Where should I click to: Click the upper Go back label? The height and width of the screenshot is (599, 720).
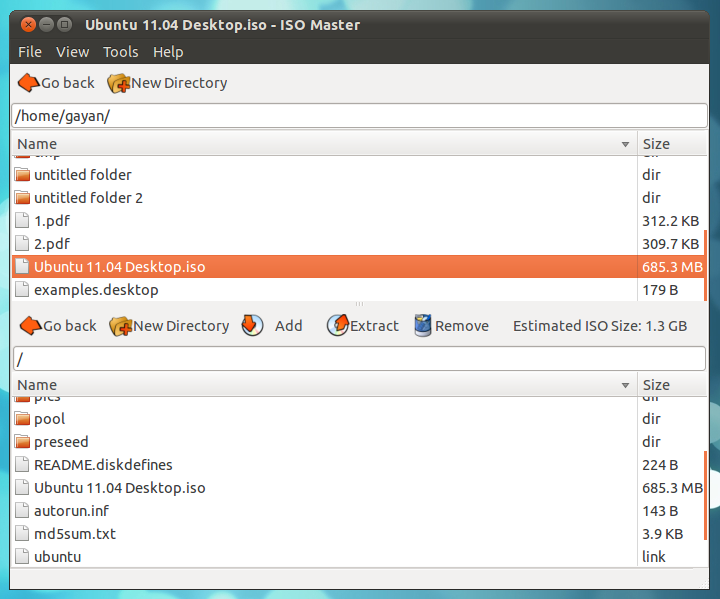[68, 83]
